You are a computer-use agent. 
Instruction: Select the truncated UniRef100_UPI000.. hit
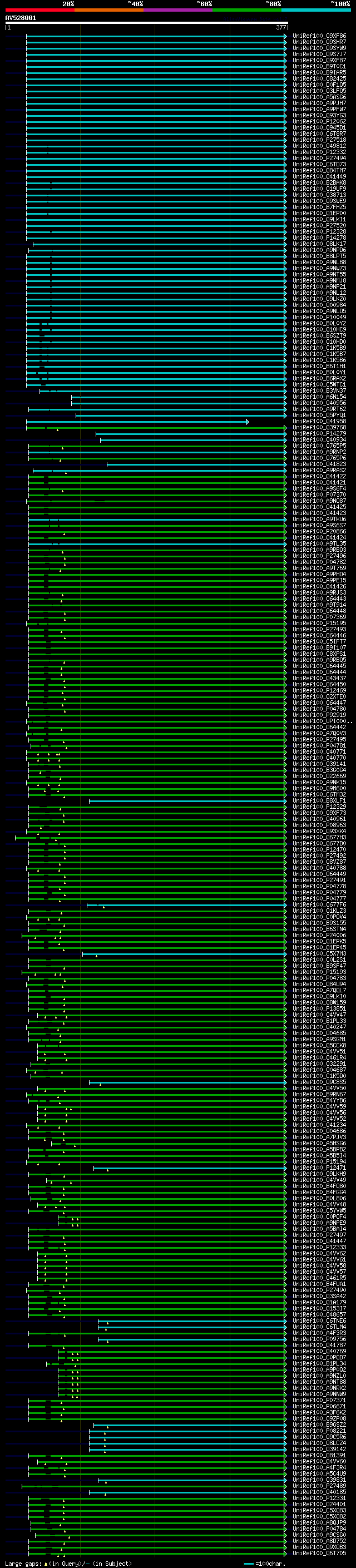[322, 721]
